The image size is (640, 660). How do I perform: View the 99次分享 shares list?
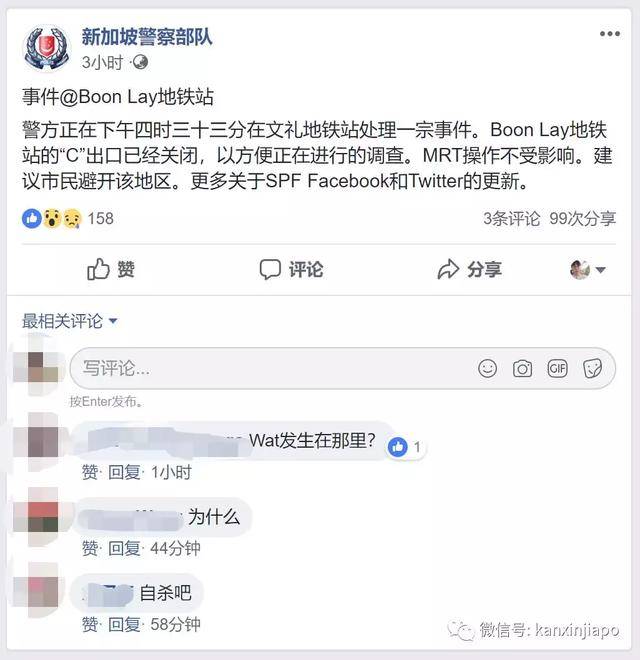(x=582, y=218)
